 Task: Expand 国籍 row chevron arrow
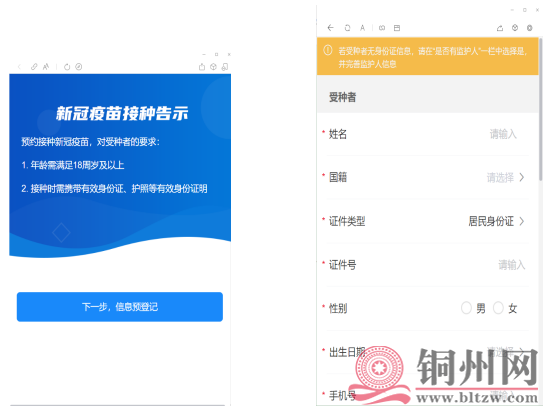[x=522, y=177]
